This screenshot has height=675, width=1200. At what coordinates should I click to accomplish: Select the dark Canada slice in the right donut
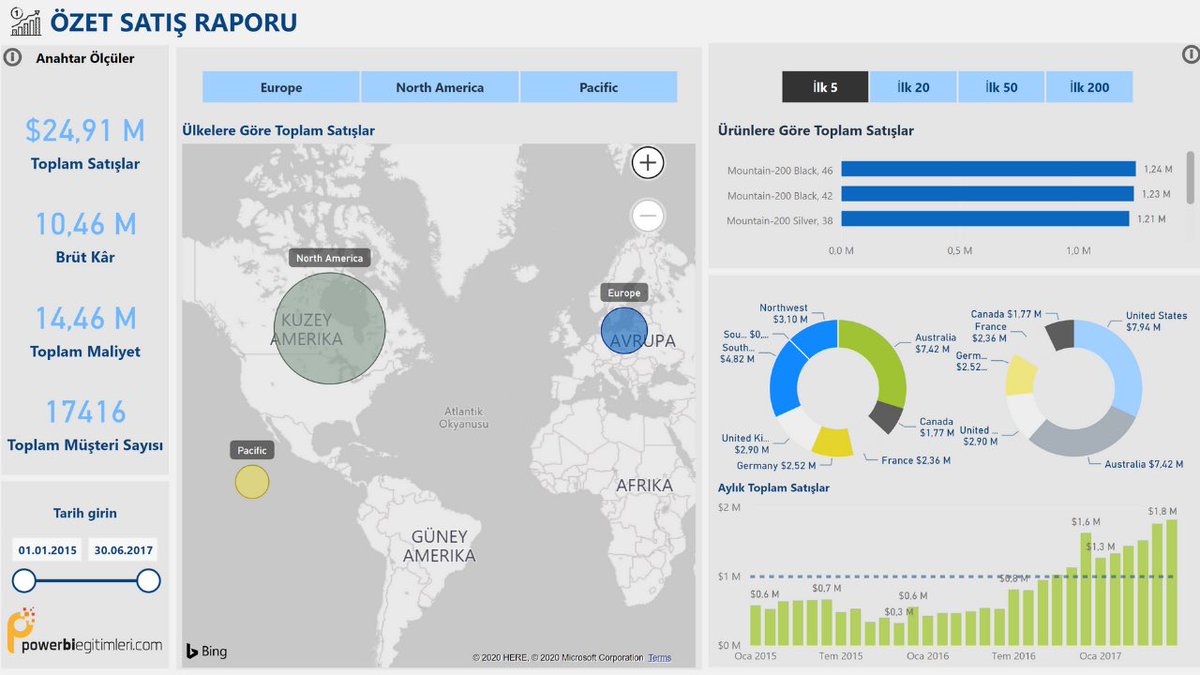point(1059,335)
